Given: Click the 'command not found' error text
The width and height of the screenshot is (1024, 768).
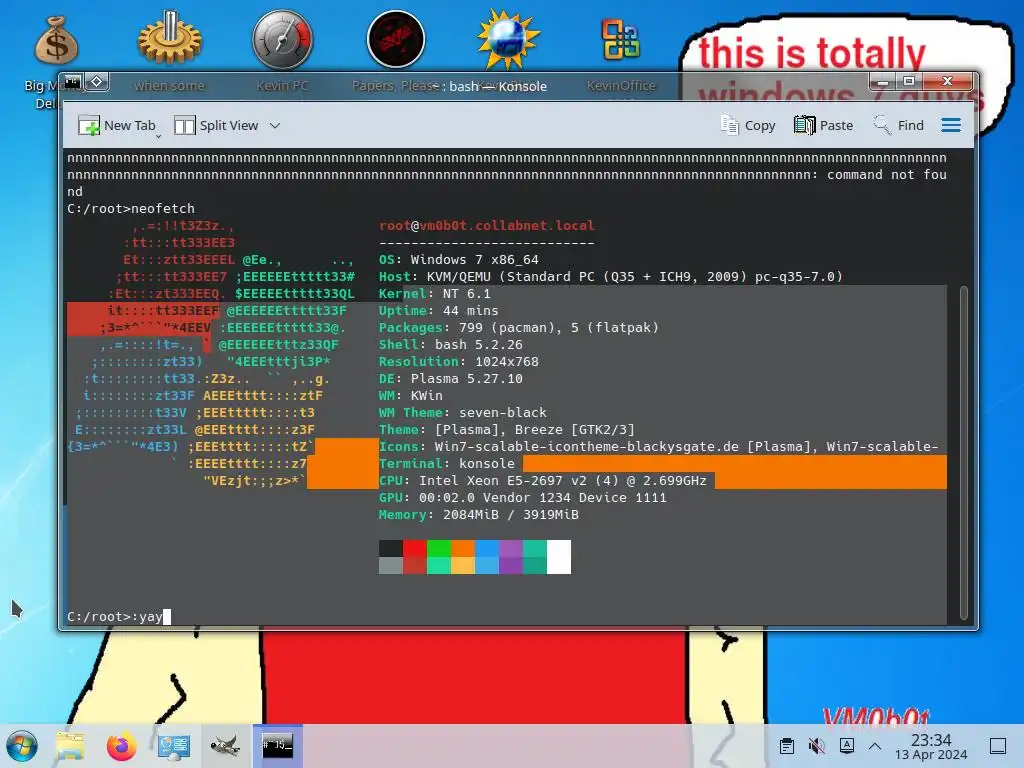Looking at the screenshot, I should tap(887, 174).
